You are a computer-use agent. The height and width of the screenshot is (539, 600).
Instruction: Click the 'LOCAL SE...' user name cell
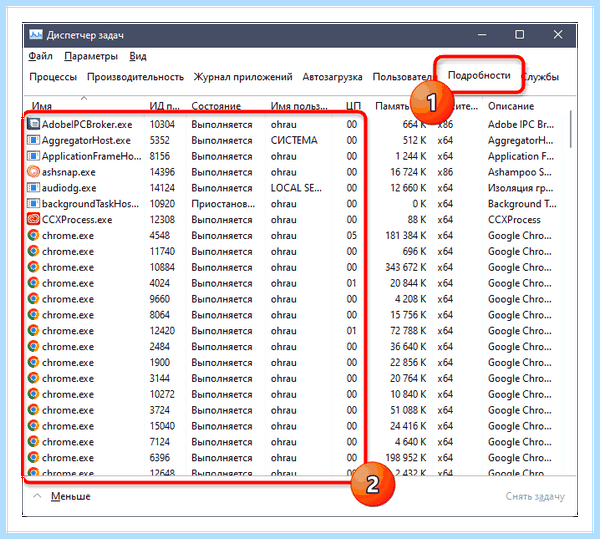point(296,188)
